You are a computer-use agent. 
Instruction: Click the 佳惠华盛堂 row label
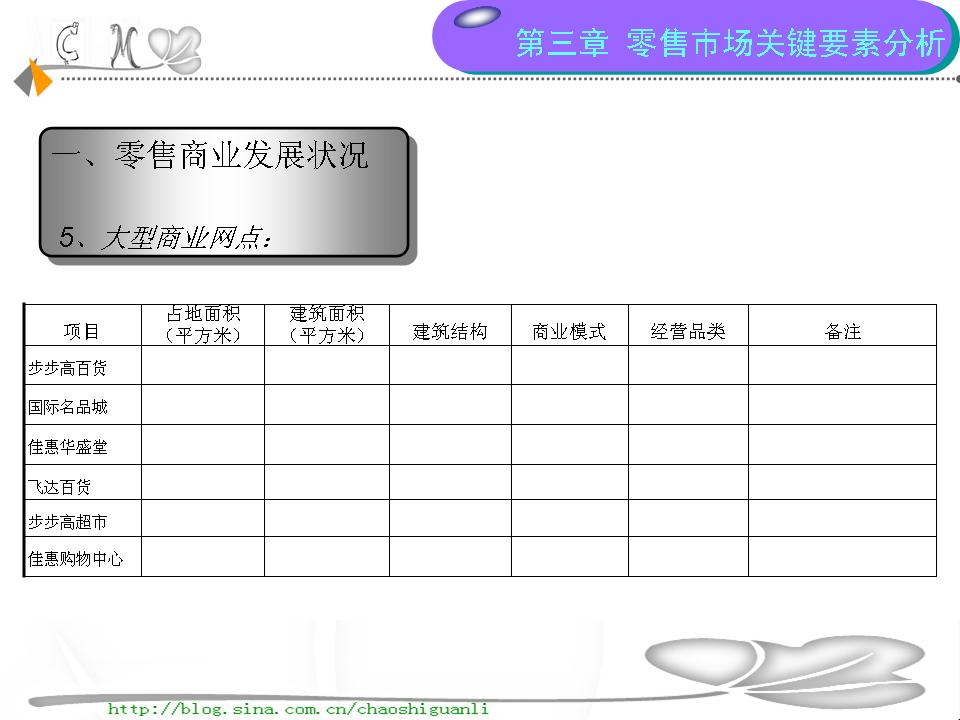click(68, 447)
